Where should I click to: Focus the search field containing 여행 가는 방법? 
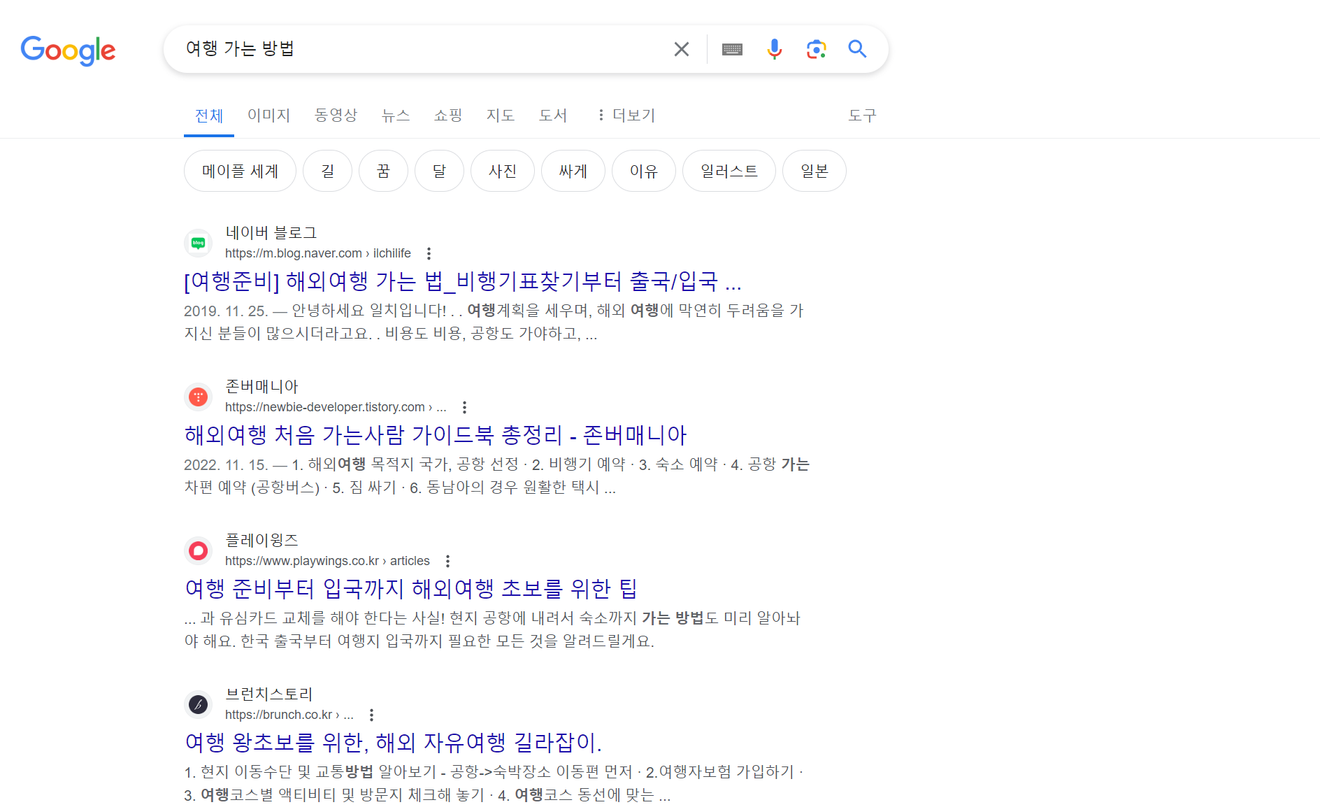pos(420,49)
